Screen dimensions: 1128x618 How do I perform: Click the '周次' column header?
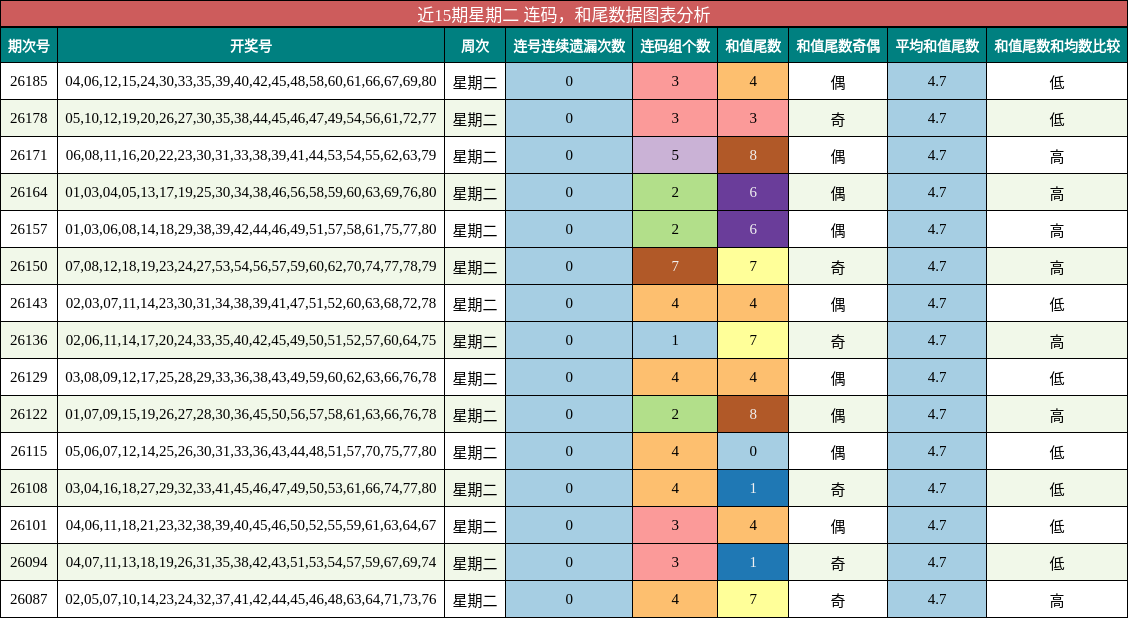pos(475,46)
